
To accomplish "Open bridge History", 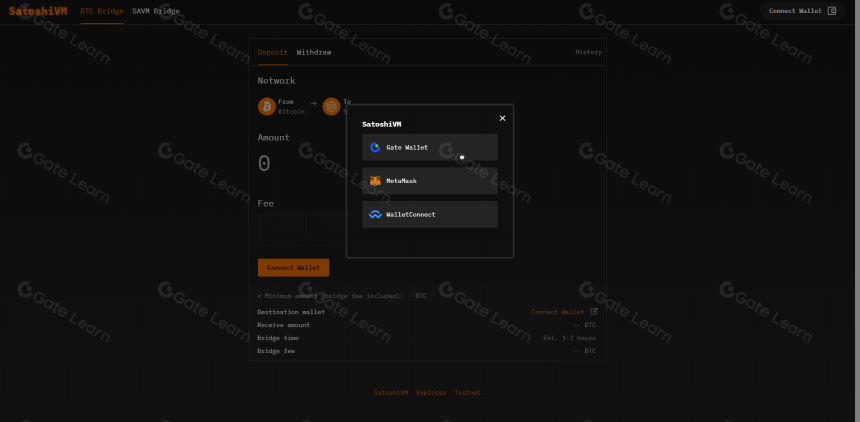I will click(588, 52).
